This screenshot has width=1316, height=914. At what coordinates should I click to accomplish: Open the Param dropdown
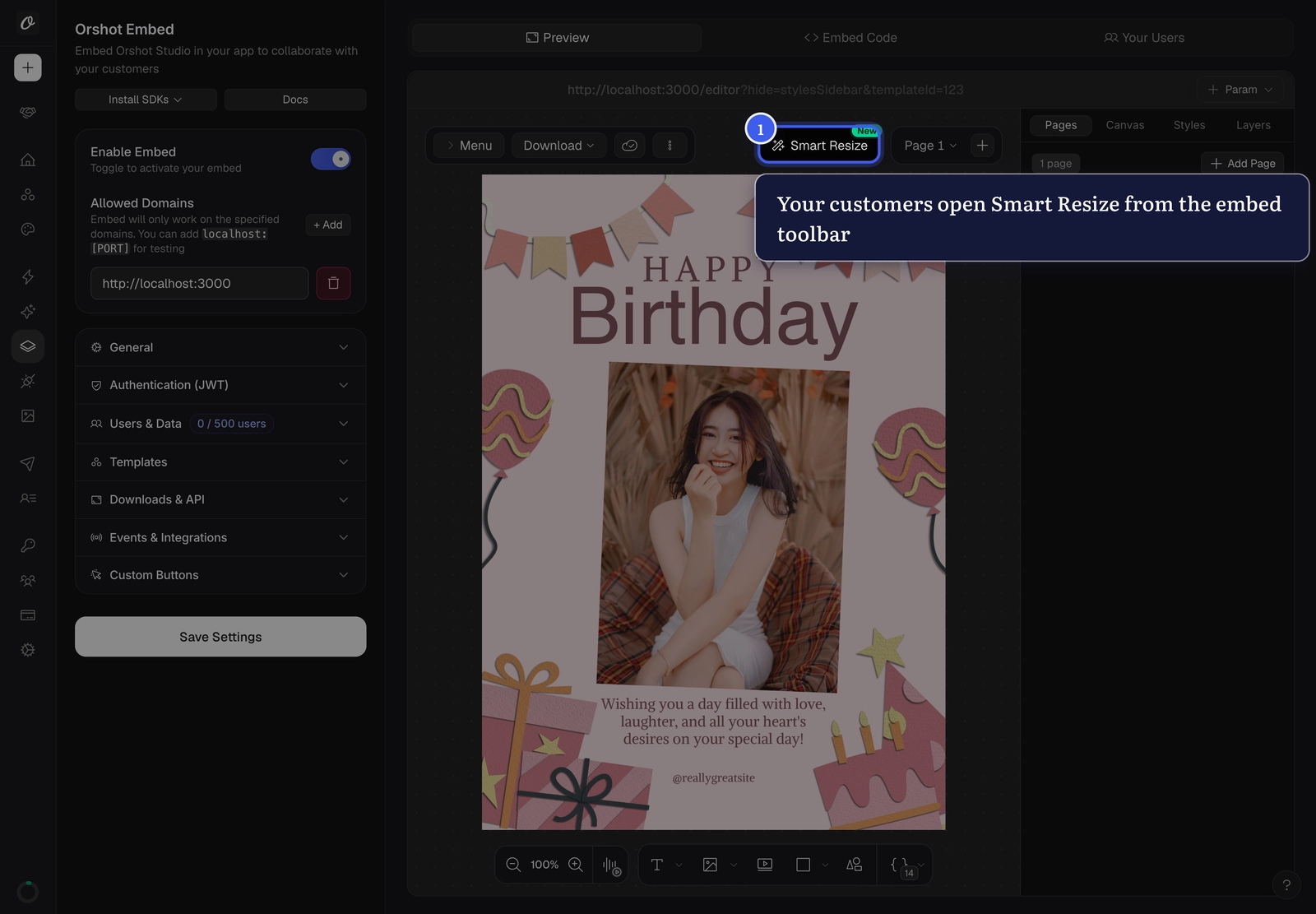1240,90
